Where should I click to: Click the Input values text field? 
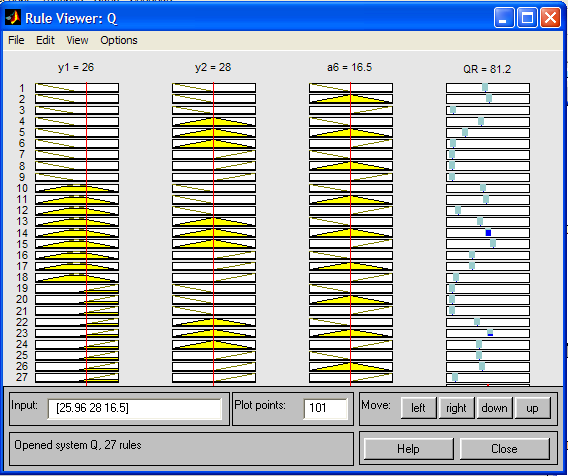(x=134, y=408)
